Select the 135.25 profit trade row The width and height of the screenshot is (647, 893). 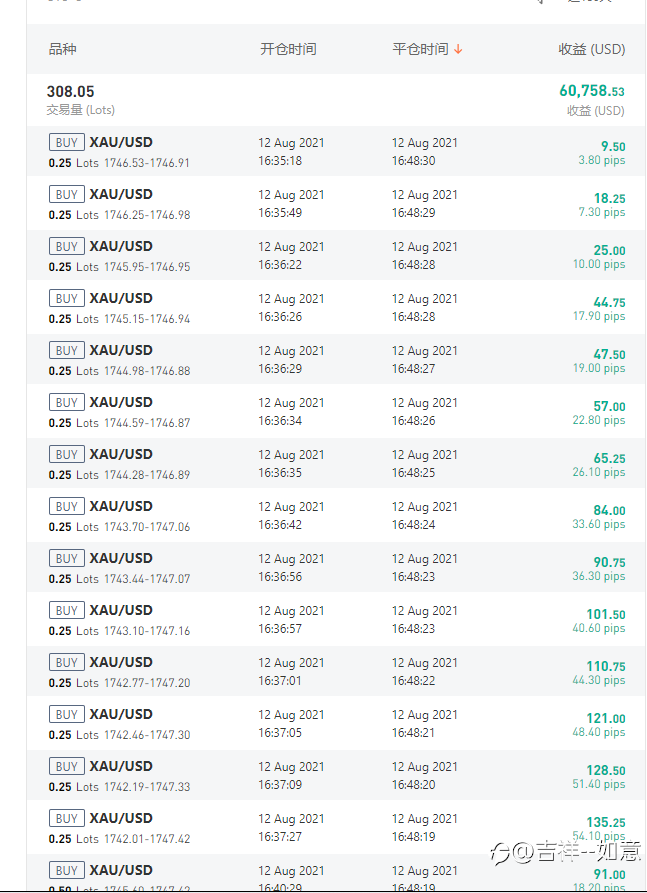[x=336, y=828]
